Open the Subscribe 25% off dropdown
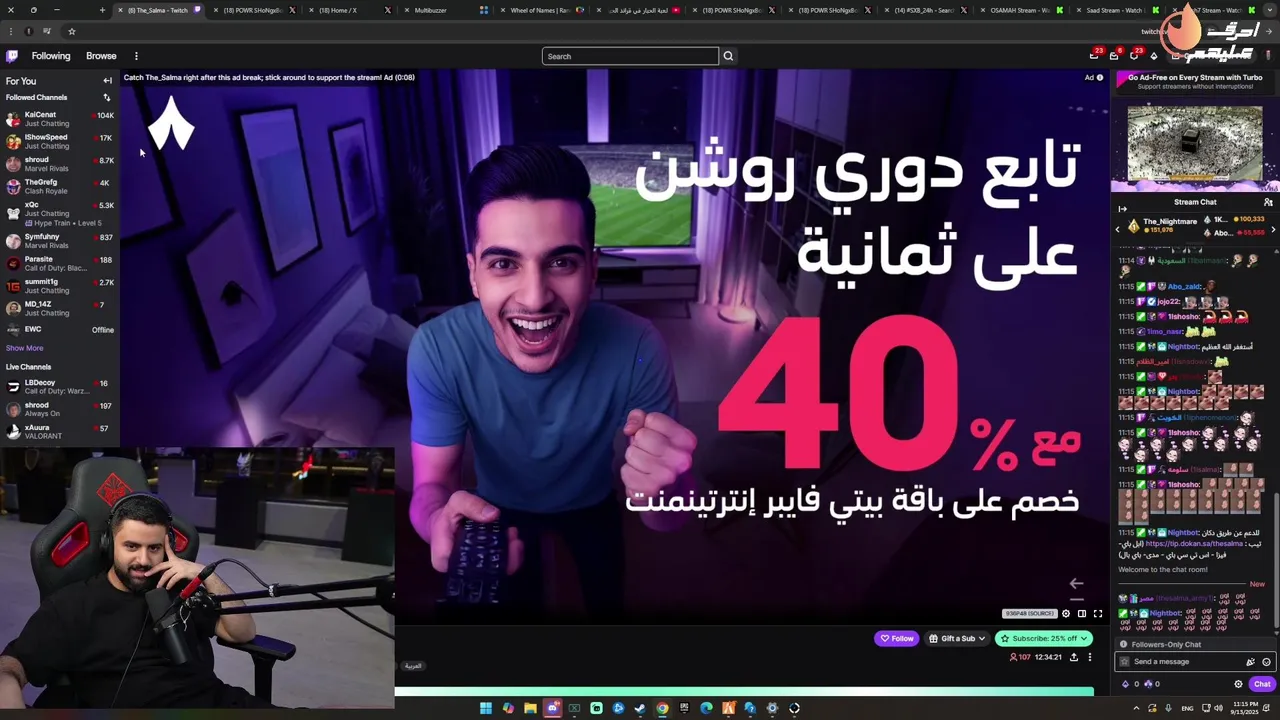The image size is (1280, 720). coord(1043,638)
